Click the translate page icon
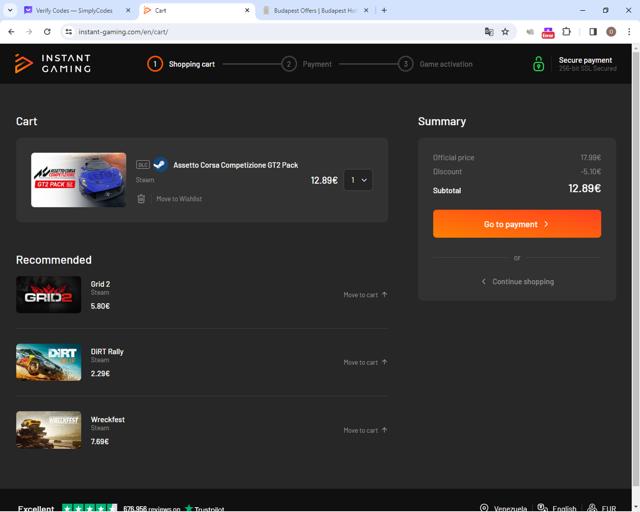This screenshot has height=512, width=640. (x=489, y=32)
